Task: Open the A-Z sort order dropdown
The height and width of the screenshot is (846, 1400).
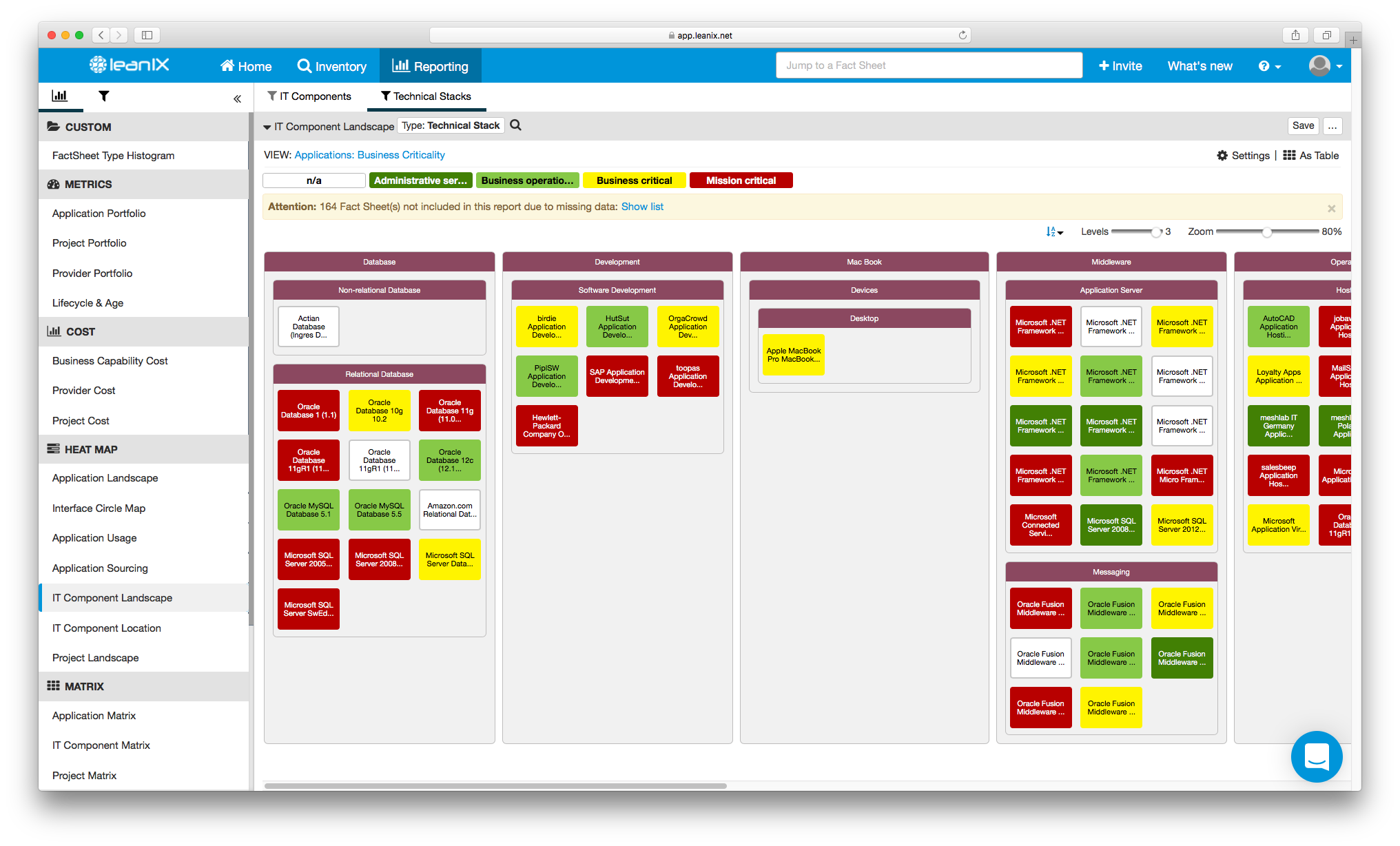Action: click(1054, 232)
